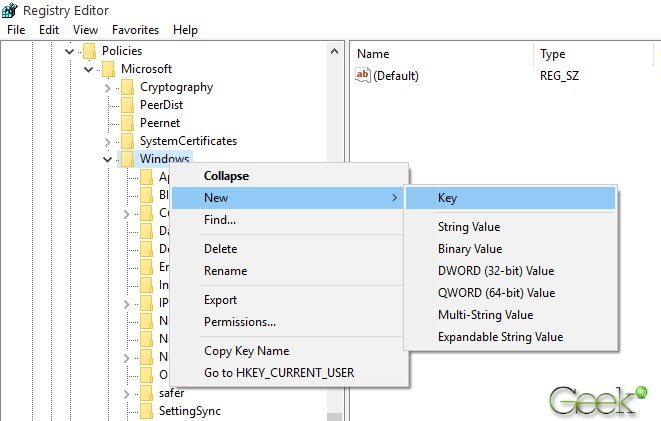Viewport: 661px width, 421px height.
Task: Choose Export in context menu
Action: pos(290,300)
